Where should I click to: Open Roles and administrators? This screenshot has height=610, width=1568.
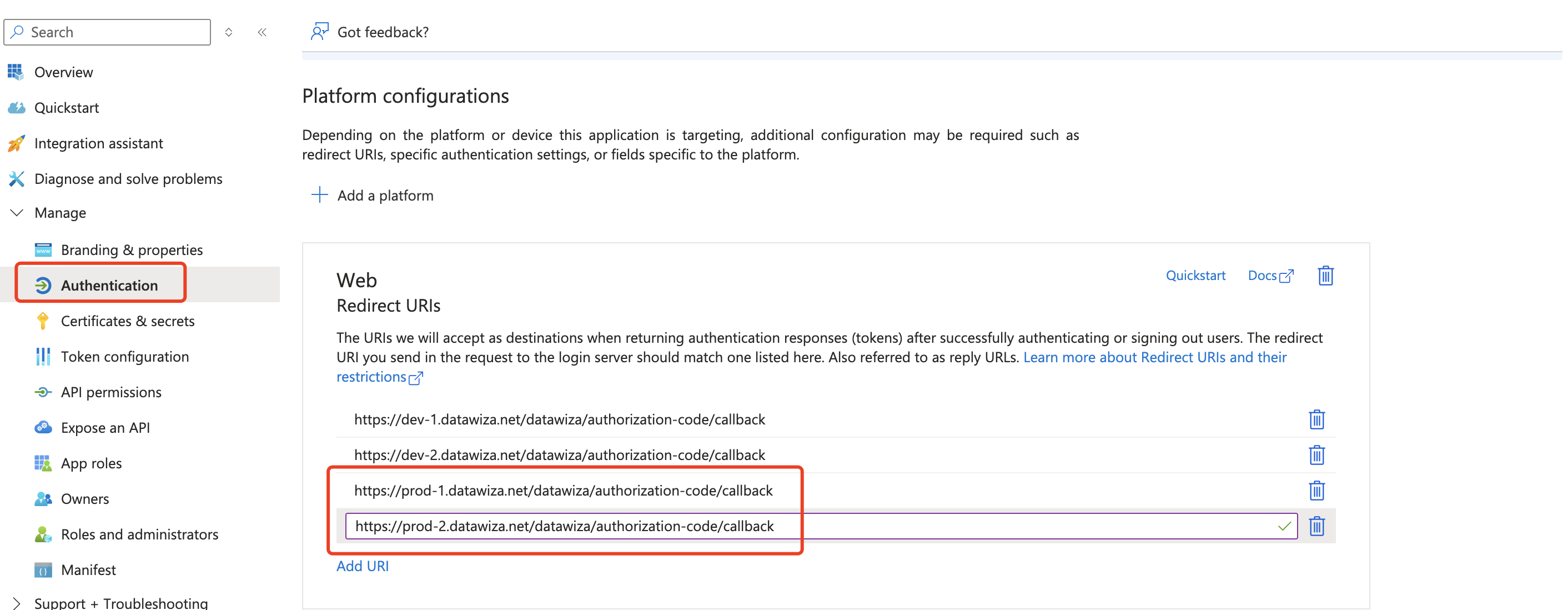pos(139,534)
